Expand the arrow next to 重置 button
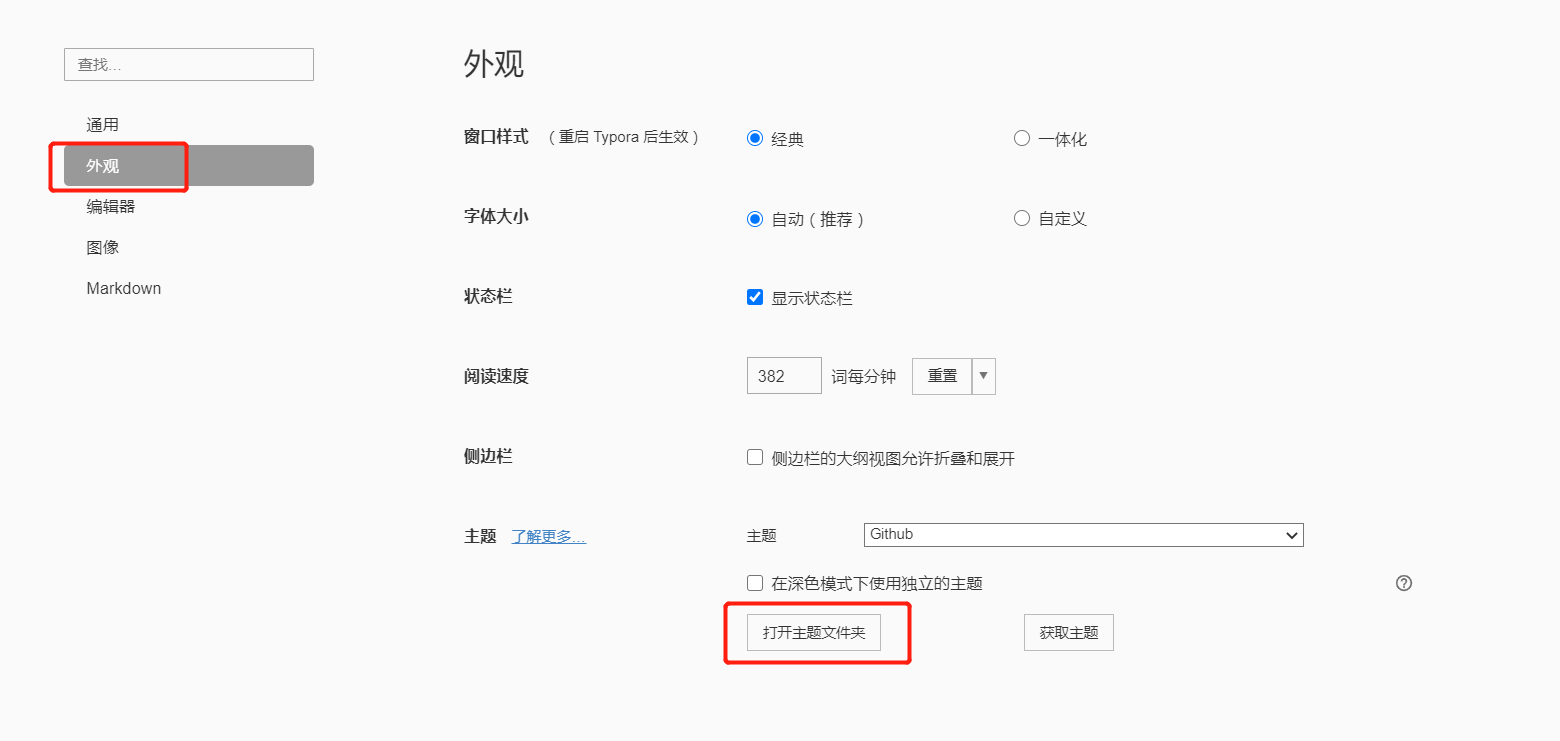 pos(983,376)
